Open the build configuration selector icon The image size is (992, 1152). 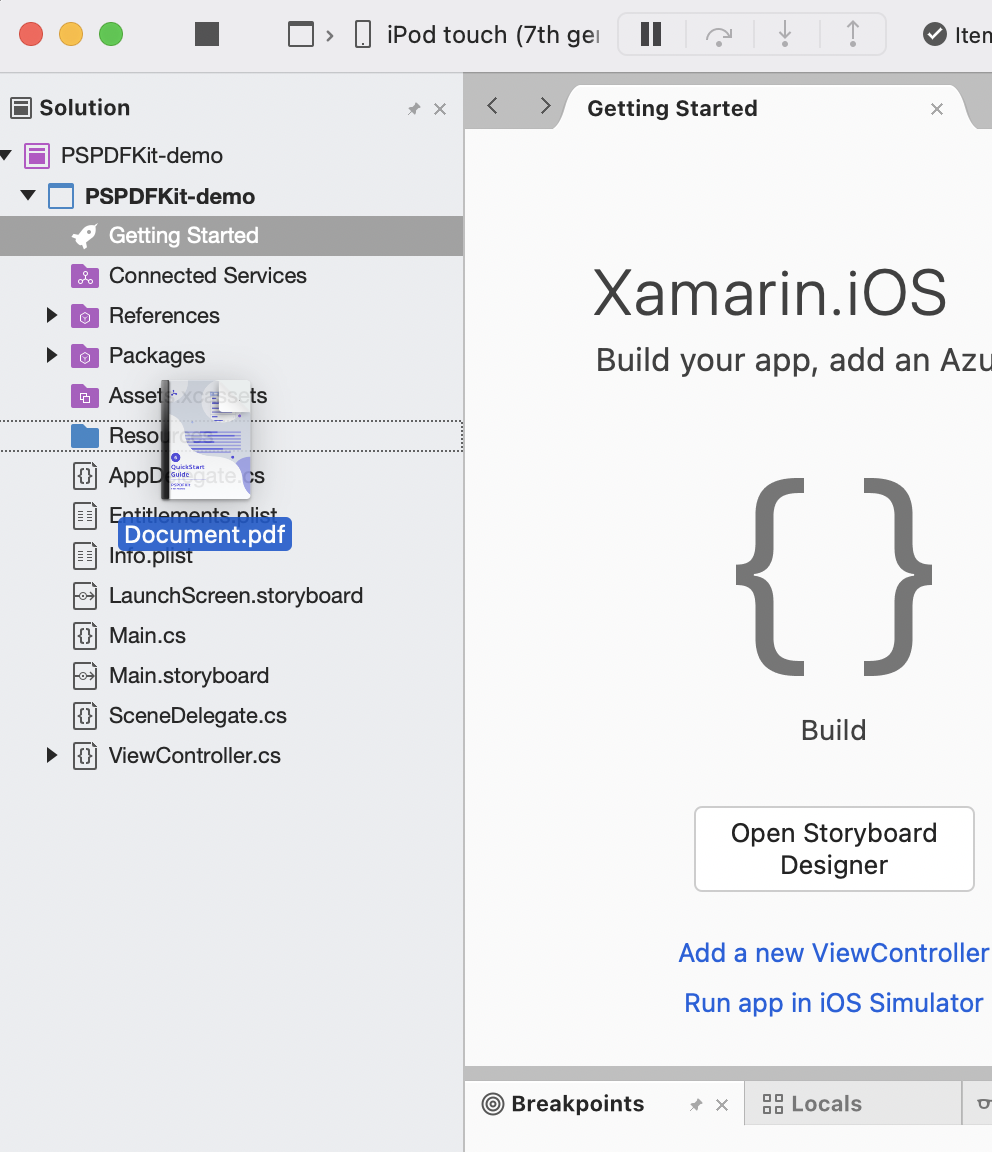coord(301,35)
